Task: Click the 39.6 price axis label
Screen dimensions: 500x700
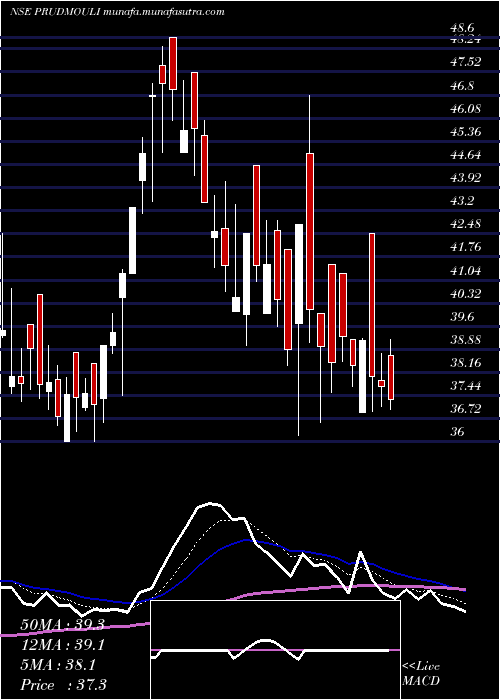Action: tap(462, 317)
